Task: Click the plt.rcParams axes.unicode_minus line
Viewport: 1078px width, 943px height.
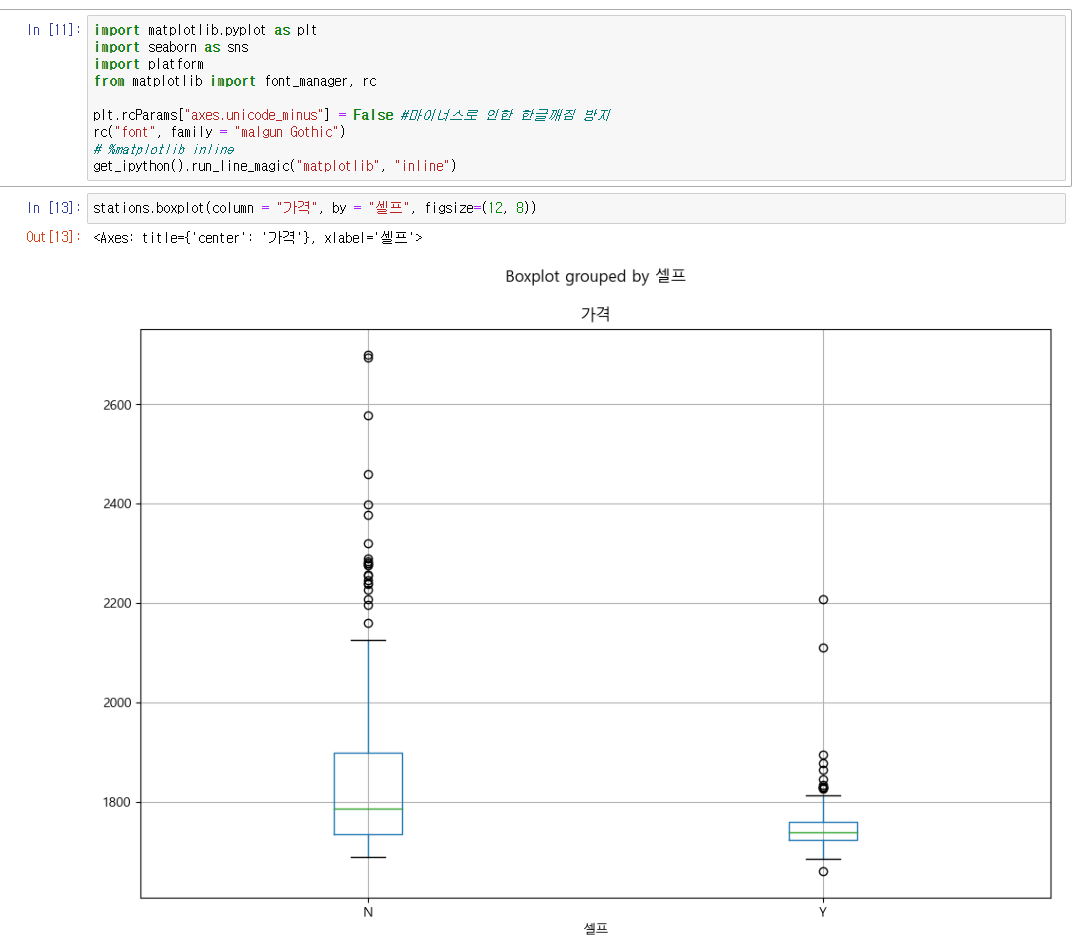Action: [x=351, y=115]
